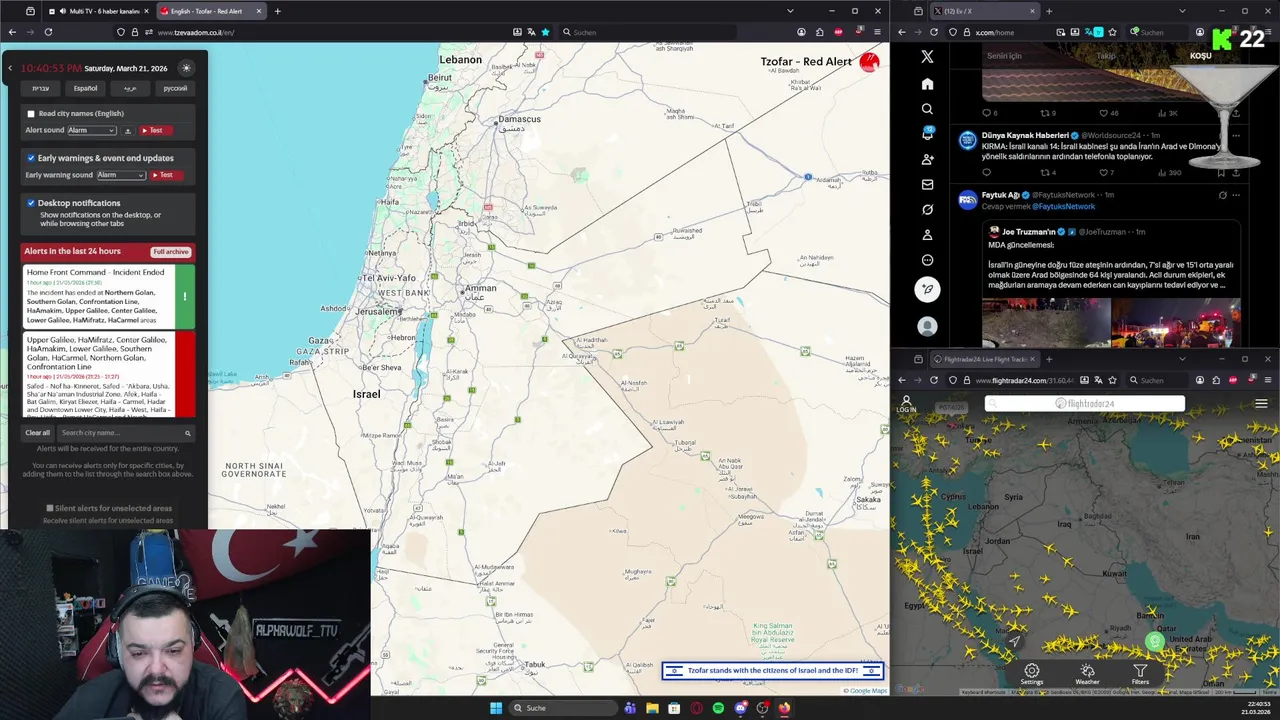Open @FaytuksNetwork reply link

[x=1064, y=206]
